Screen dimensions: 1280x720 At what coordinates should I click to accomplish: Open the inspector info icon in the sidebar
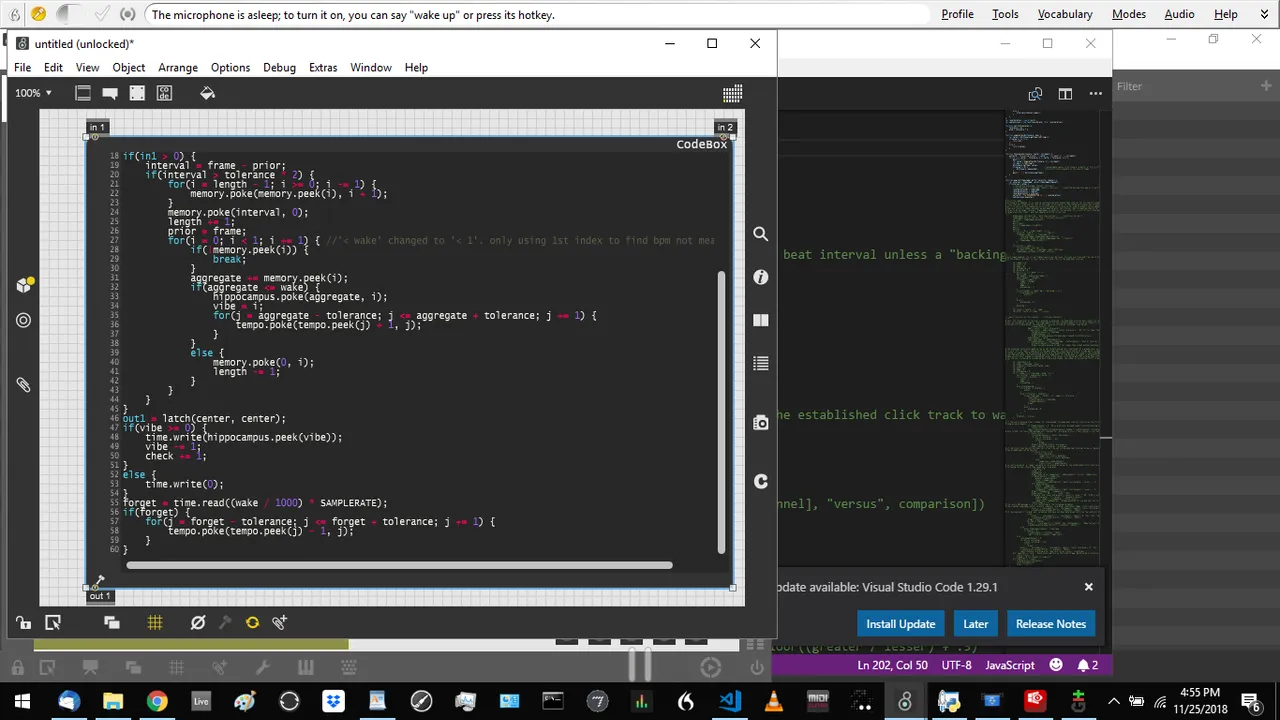pyautogui.click(x=761, y=277)
